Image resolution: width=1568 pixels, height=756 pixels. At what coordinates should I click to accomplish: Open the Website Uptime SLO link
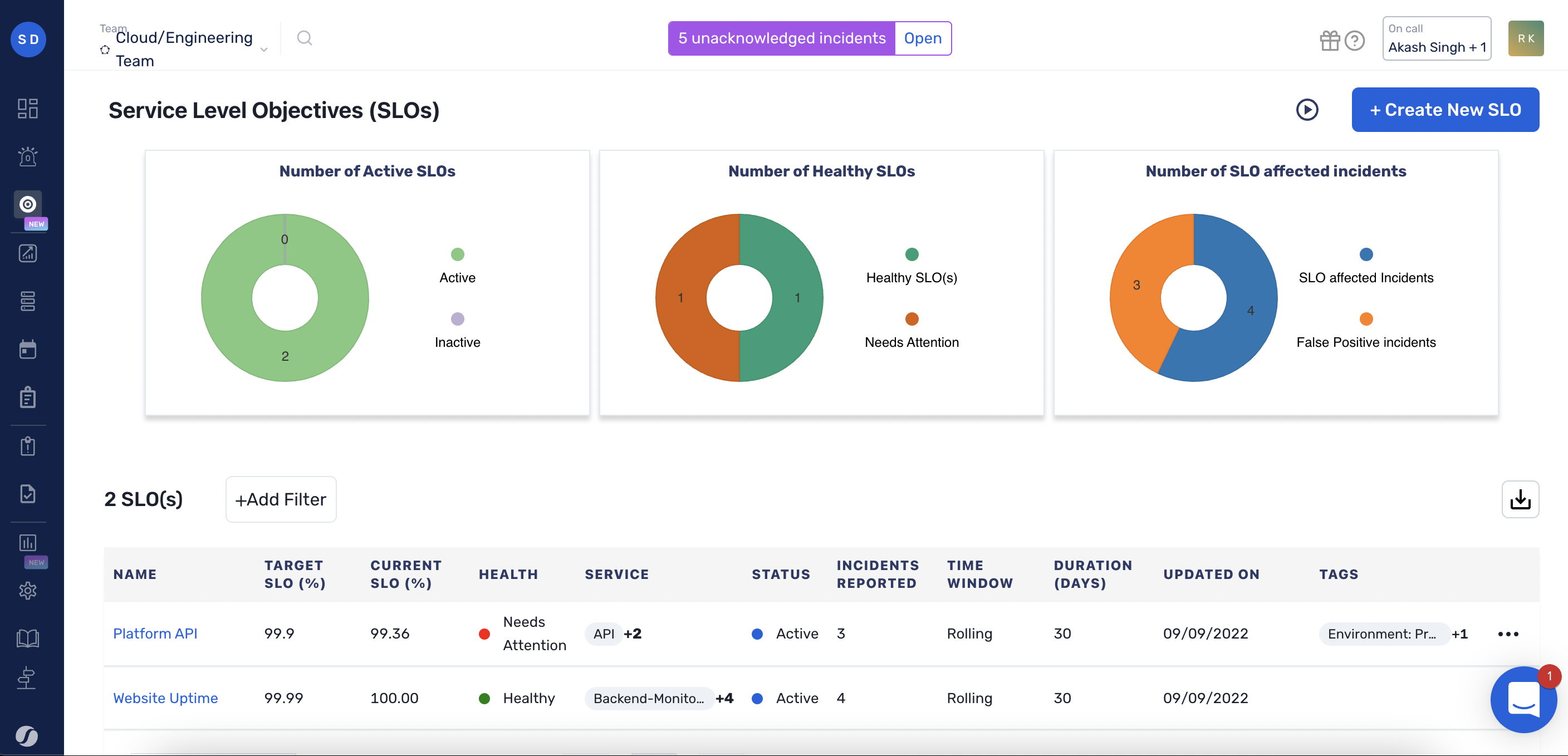coord(165,698)
